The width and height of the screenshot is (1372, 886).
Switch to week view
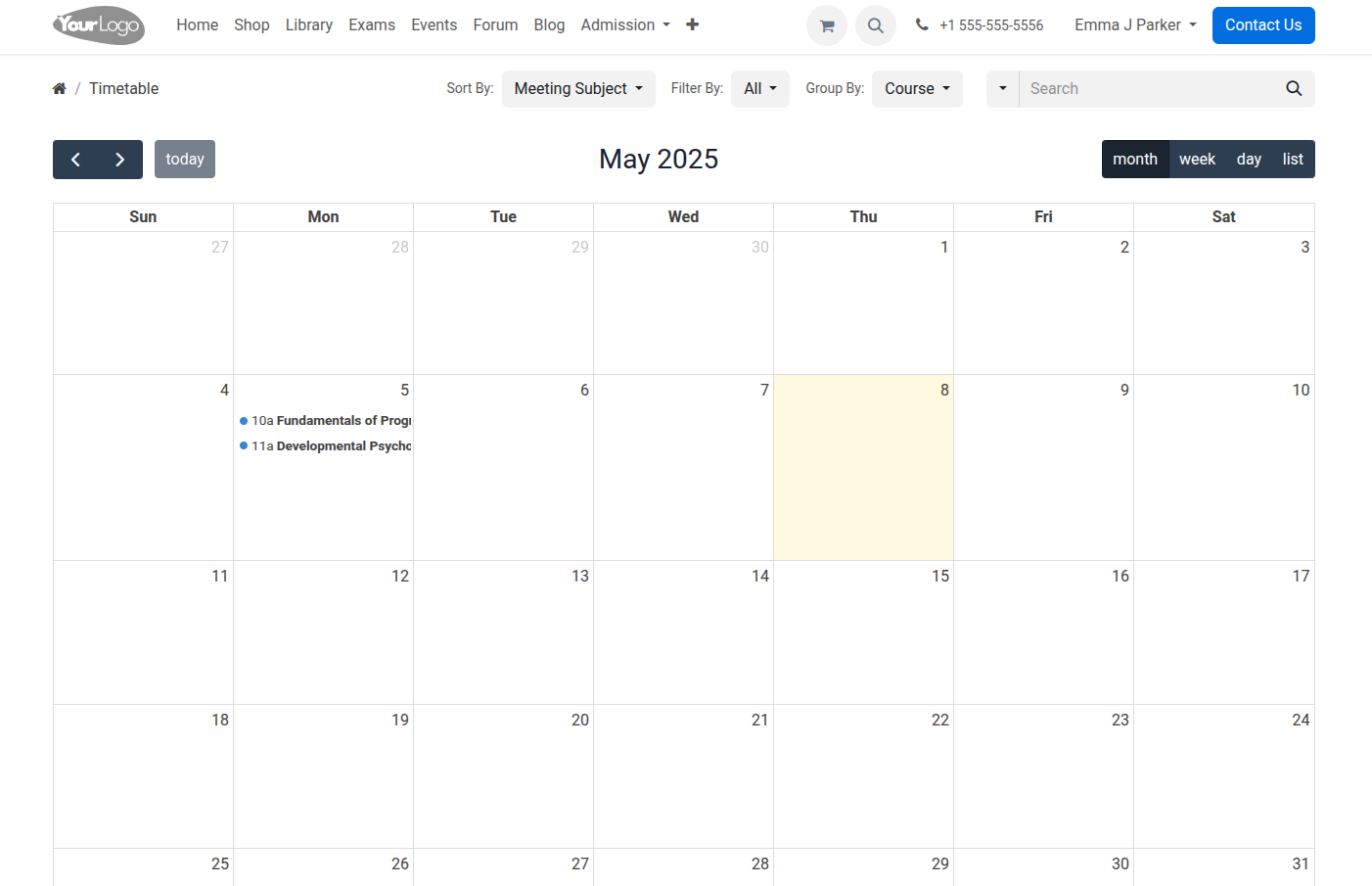[x=1197, y=160]
